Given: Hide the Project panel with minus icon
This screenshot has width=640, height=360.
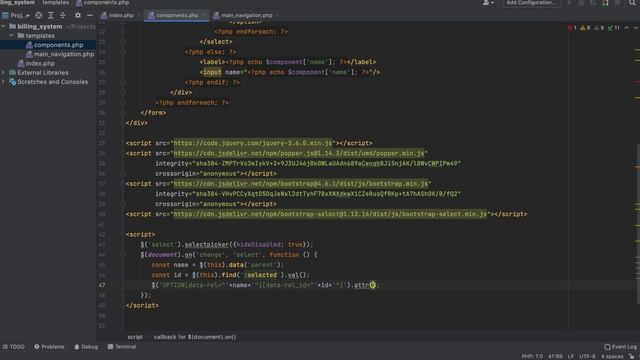Looking at the screenshot, I should click(x=90, y=16).
